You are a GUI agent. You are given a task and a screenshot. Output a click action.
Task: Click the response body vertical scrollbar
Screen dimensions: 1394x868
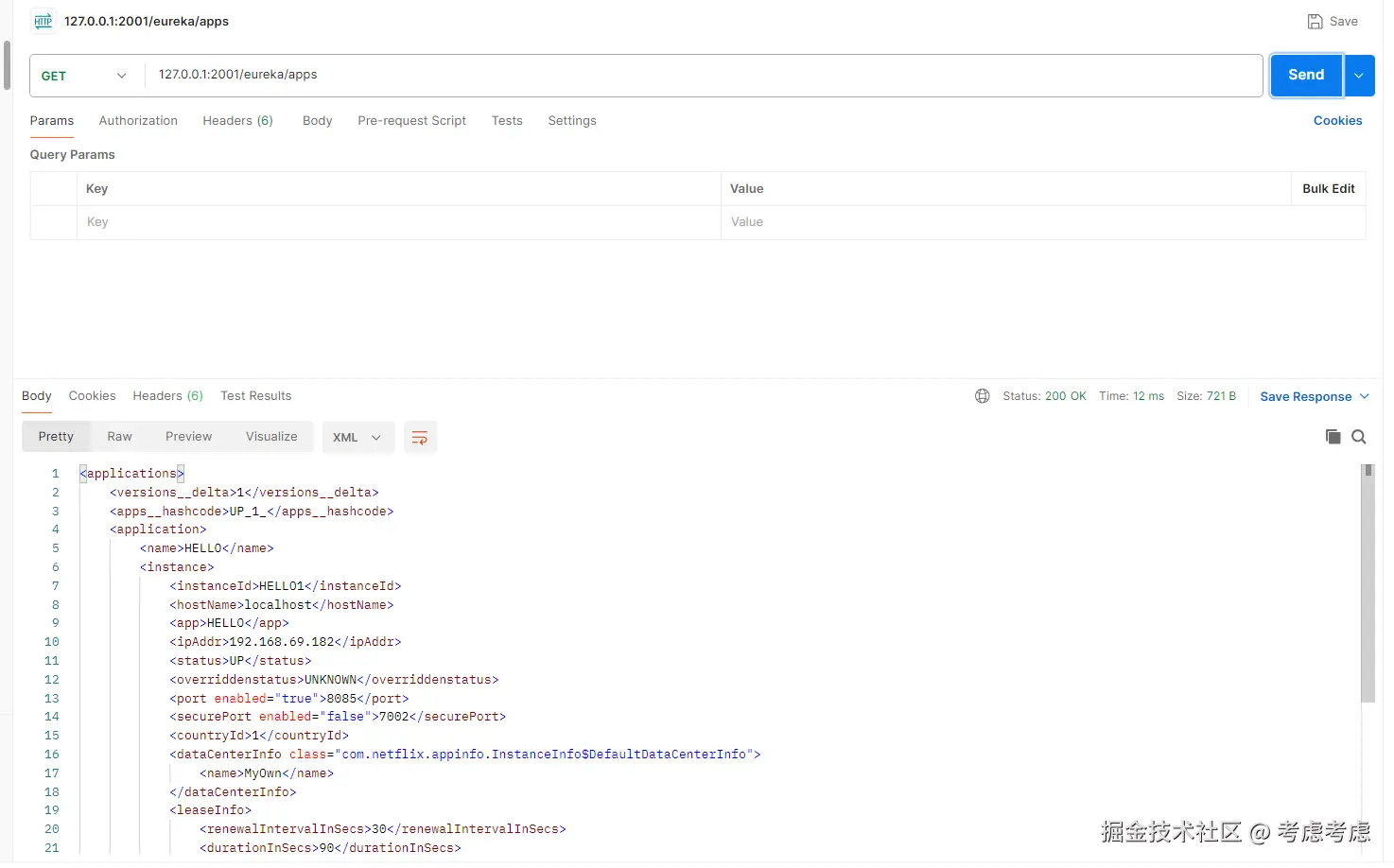pyautogui.click(x=1368, y=583)
